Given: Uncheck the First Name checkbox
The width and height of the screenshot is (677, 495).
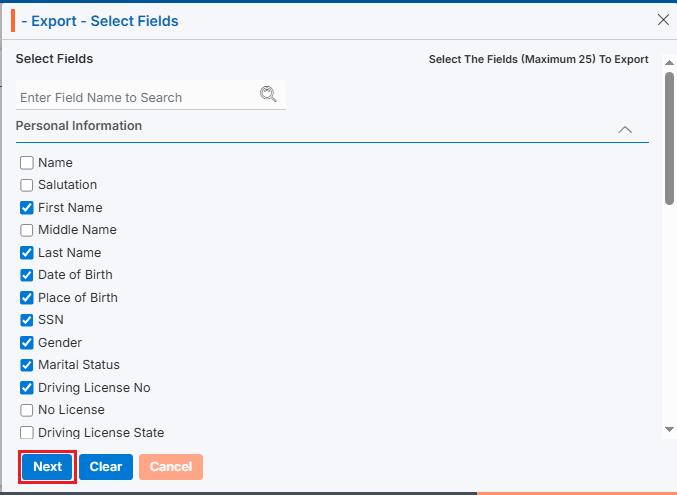Looking at the screenshot, I should (x=27, y=208).
